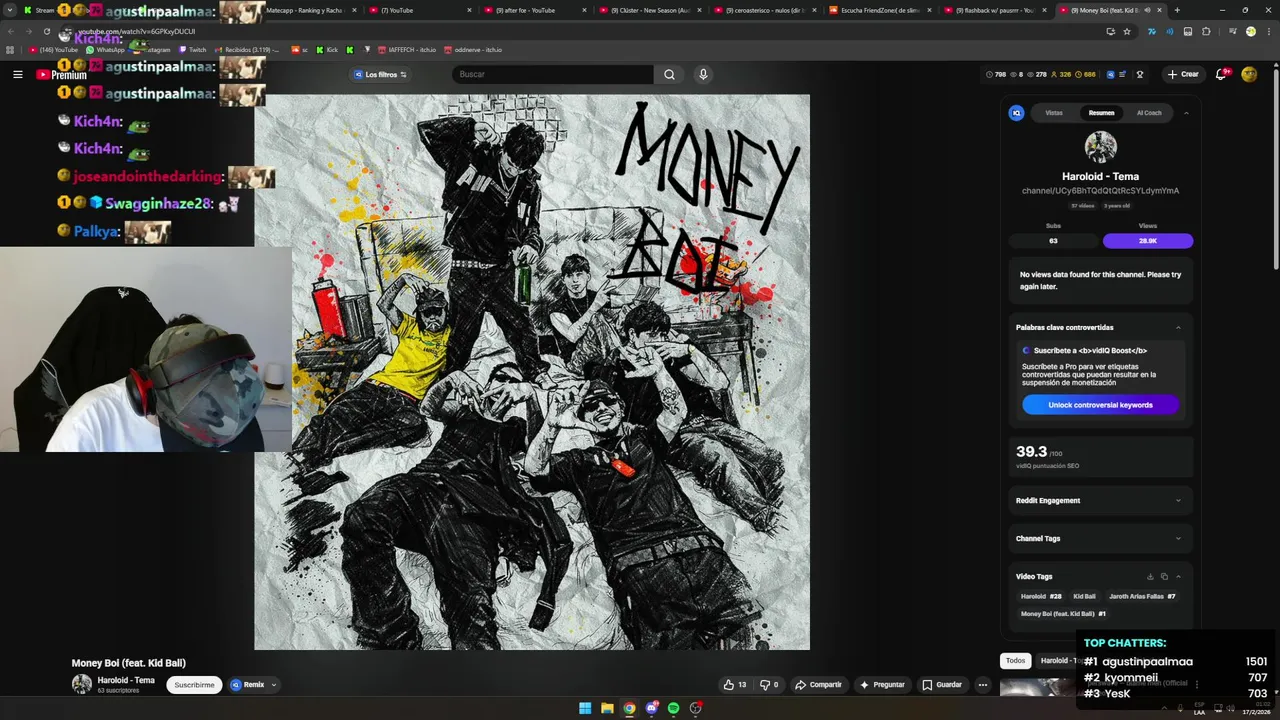This screenshot has width=1280, height=720.
Task: Click the Jaroth Arias Fallas #7 tag
Action: point(1142,596)
